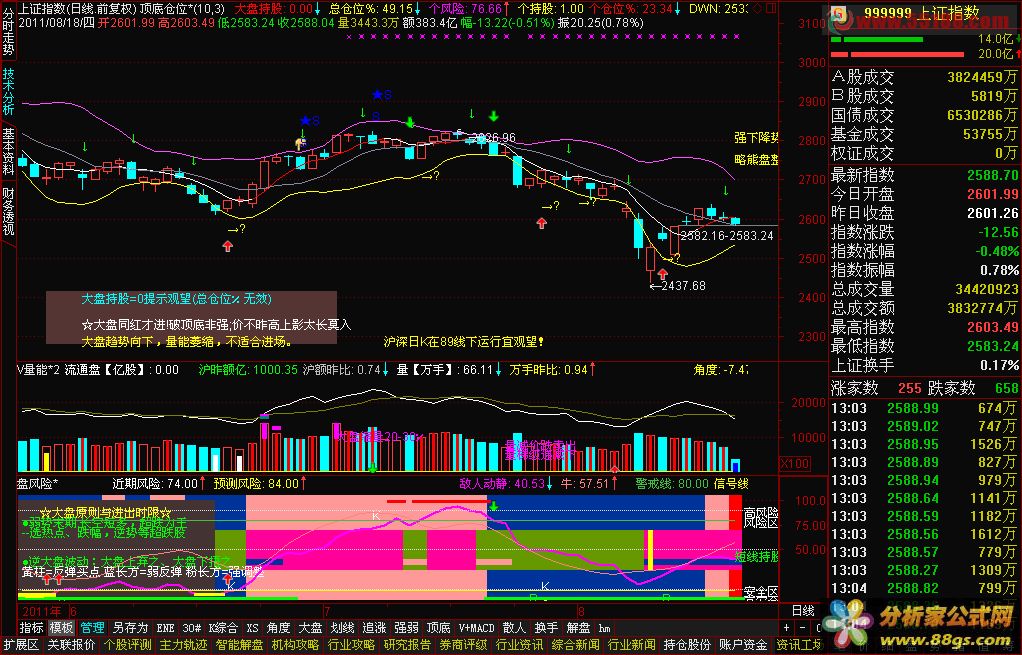Open the 机构攻略 tab
This screenshot has width=1022, height=655.
tap(295, 645)
